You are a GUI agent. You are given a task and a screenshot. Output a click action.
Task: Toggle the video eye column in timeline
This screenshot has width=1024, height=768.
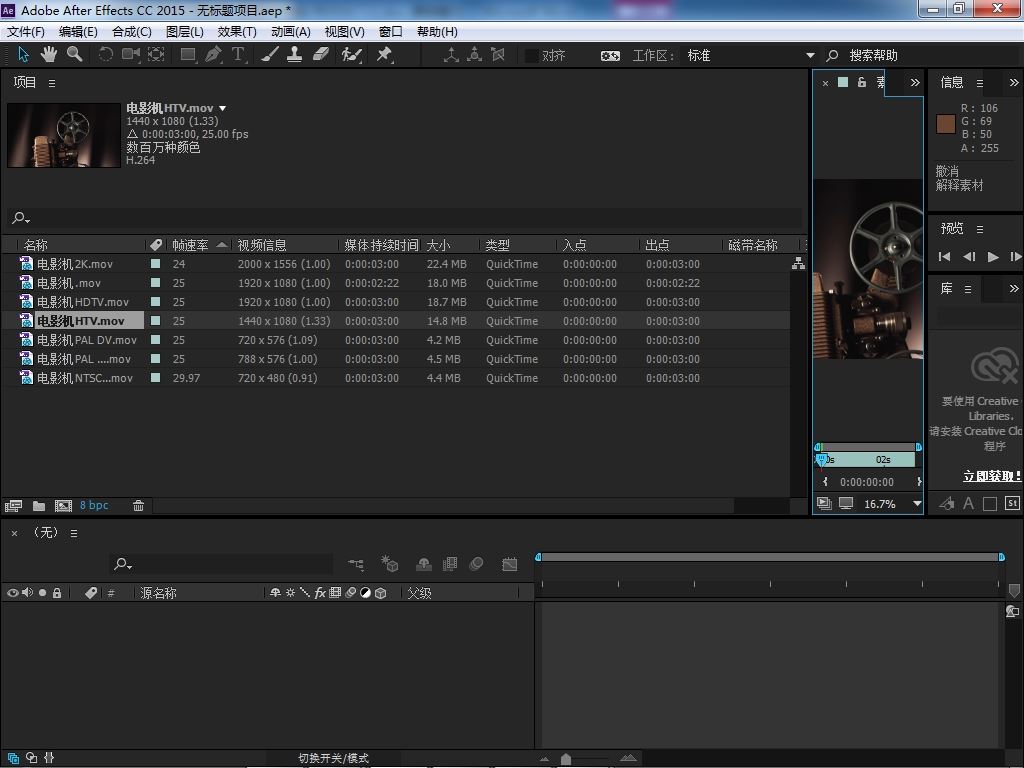pos(13,593)
